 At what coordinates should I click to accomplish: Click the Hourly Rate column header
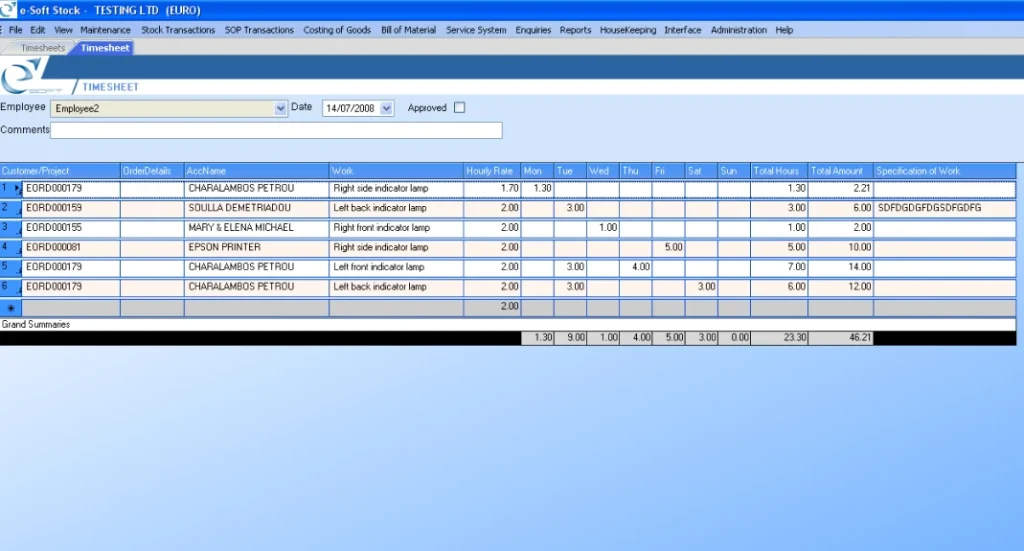point(492,171)
